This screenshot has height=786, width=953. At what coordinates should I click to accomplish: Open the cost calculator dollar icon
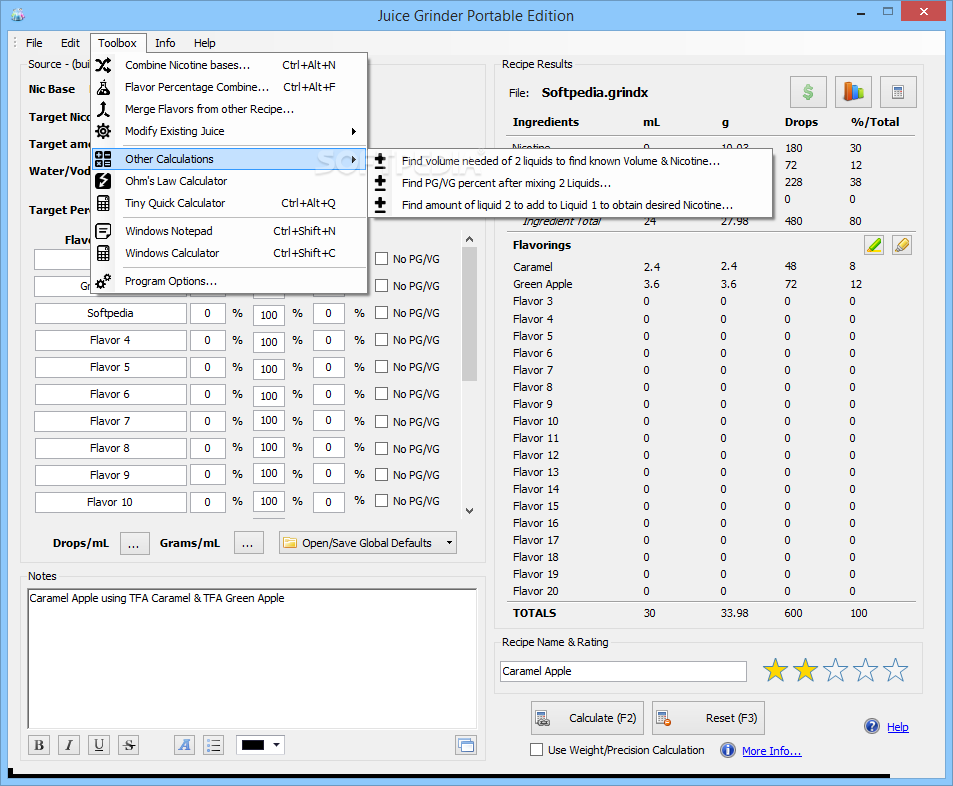tap(808, 92)
